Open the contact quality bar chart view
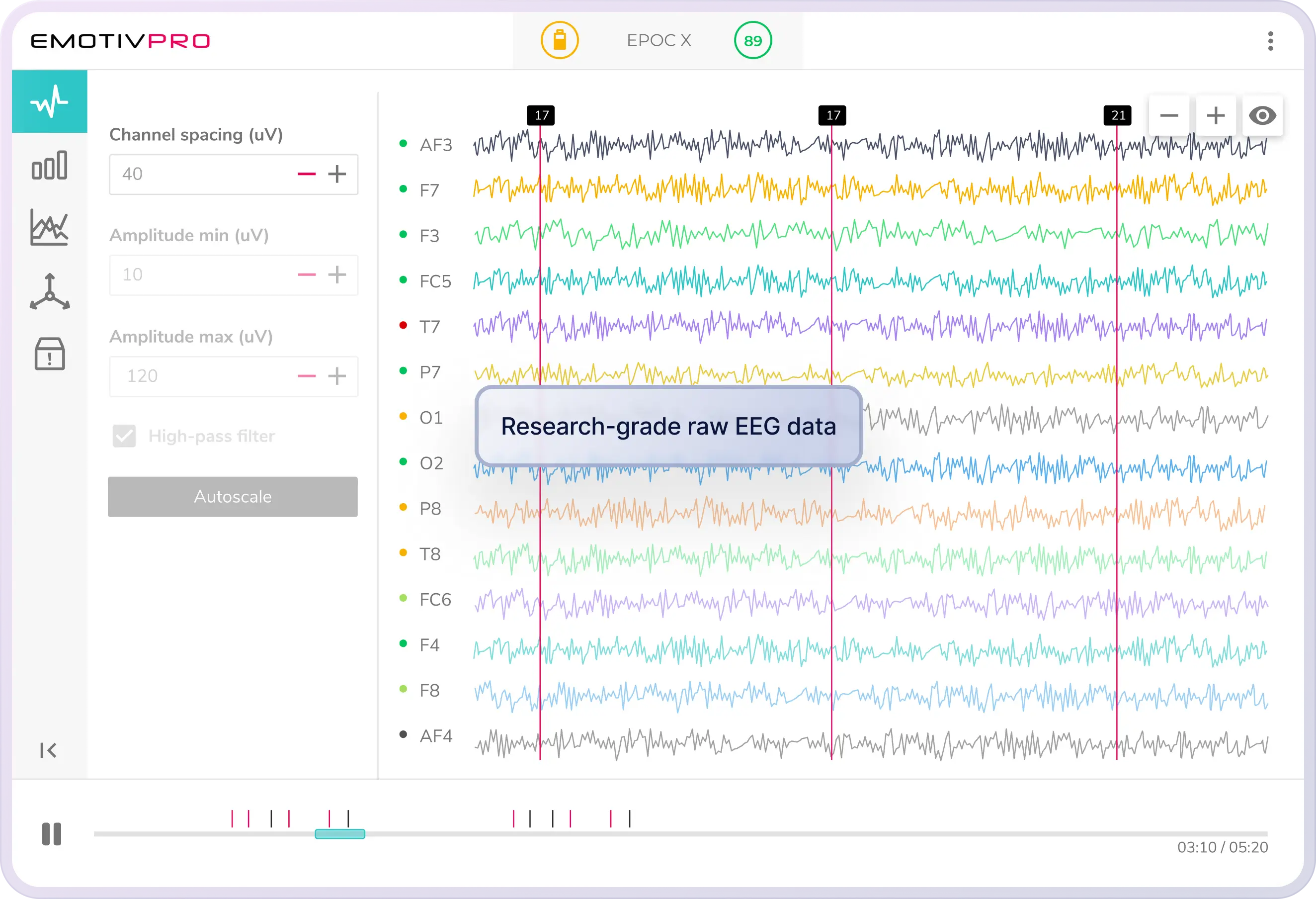1316x899 pixels. click(50, 166)
